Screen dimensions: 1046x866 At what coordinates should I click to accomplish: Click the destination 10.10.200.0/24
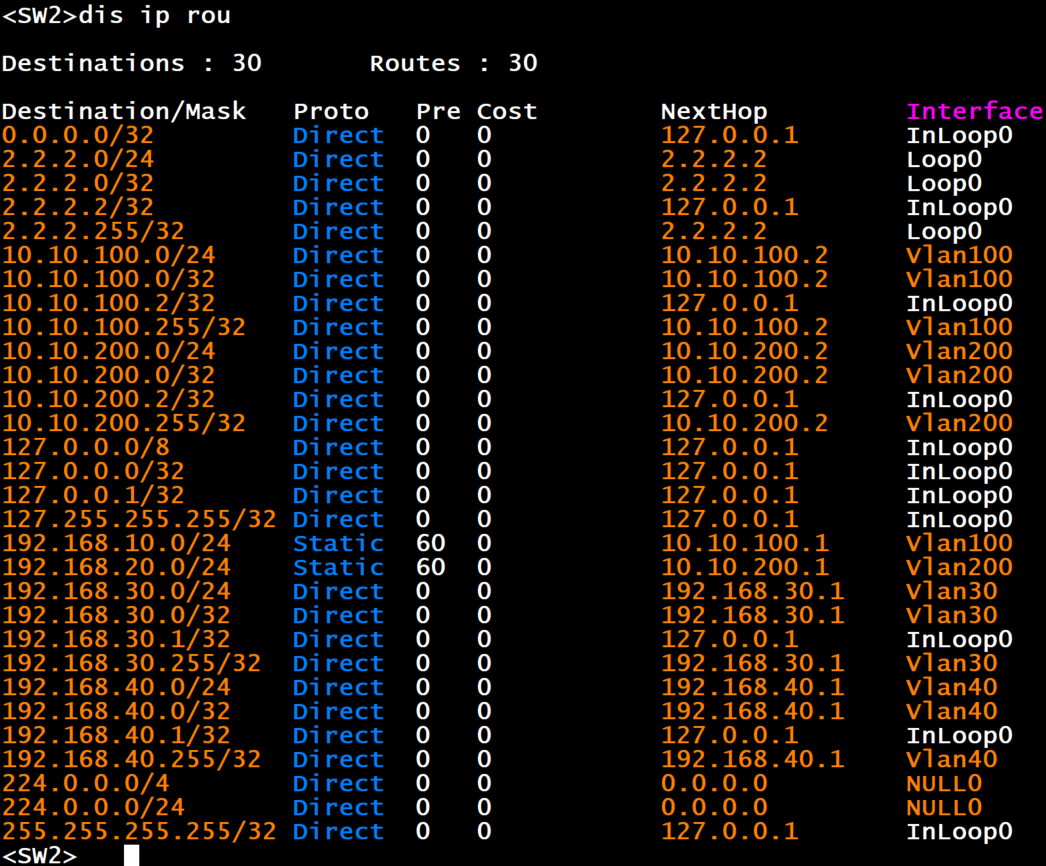[109, 351]
